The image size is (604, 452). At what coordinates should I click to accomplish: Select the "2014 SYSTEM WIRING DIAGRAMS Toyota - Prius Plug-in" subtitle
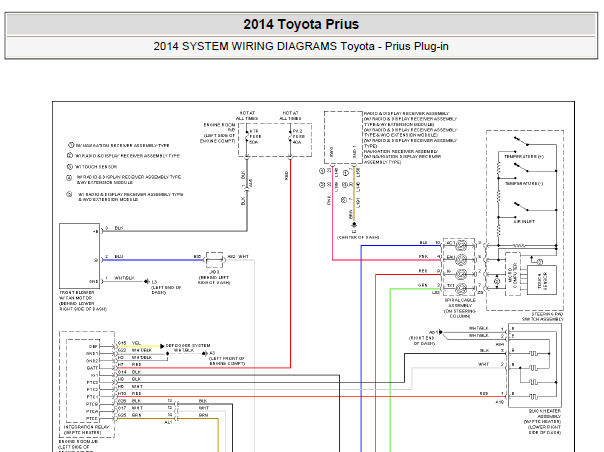[301, 46]
